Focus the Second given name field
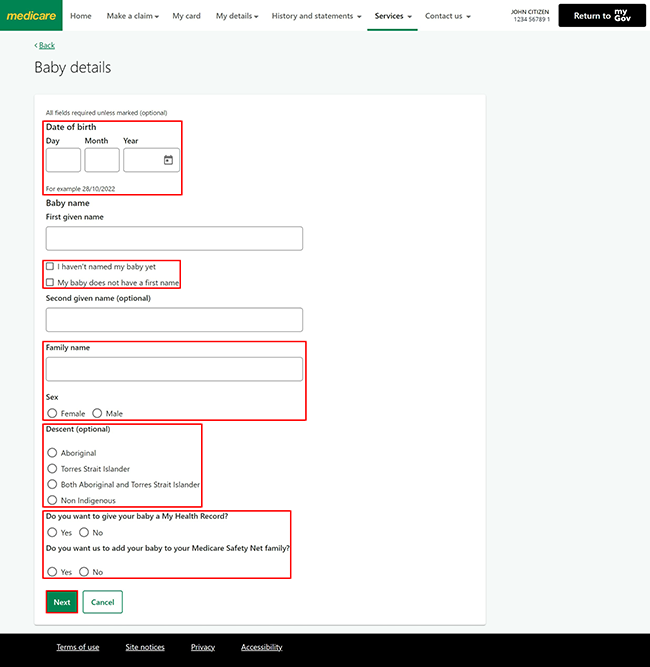The image size is (650, 667). [x=174, y=319]
